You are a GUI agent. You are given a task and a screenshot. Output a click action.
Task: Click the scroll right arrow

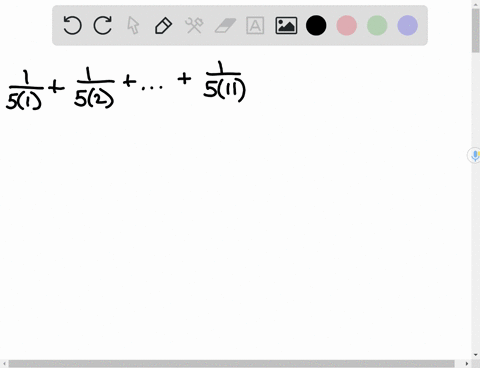coord(467,364)
